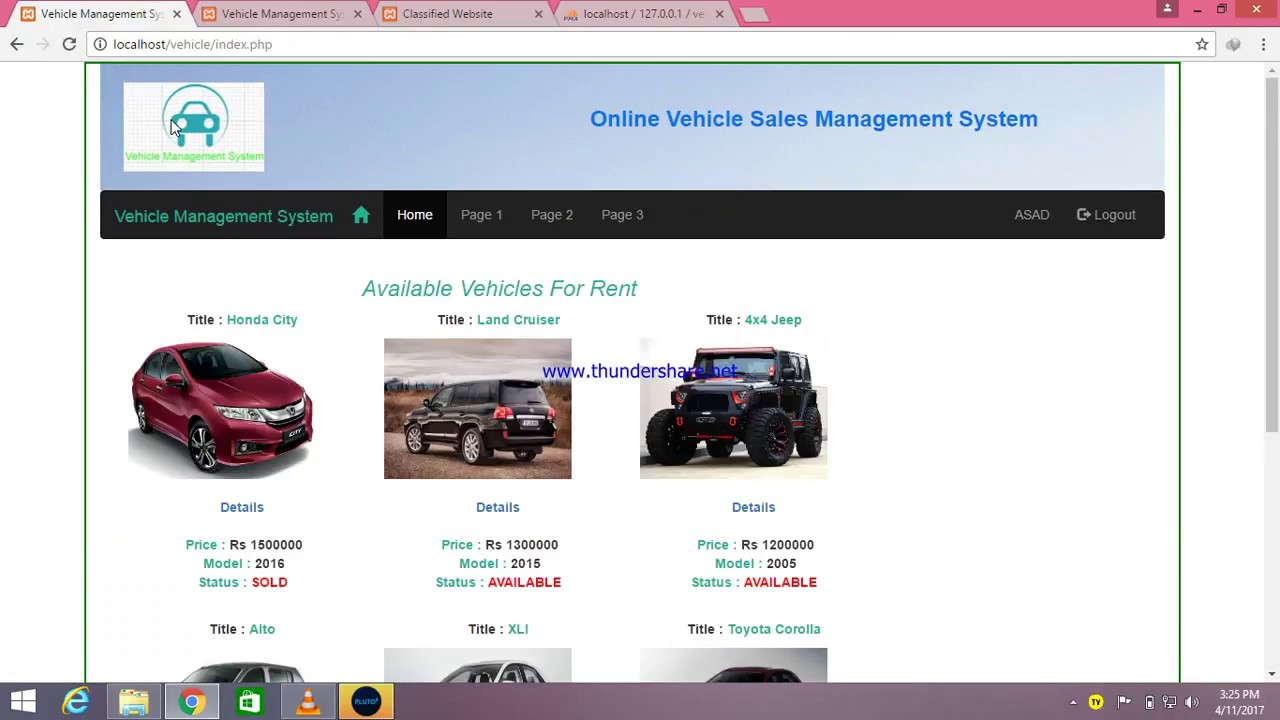
Task: Close the first Vehicle Management tab
Action: click(x=177, y=14)
